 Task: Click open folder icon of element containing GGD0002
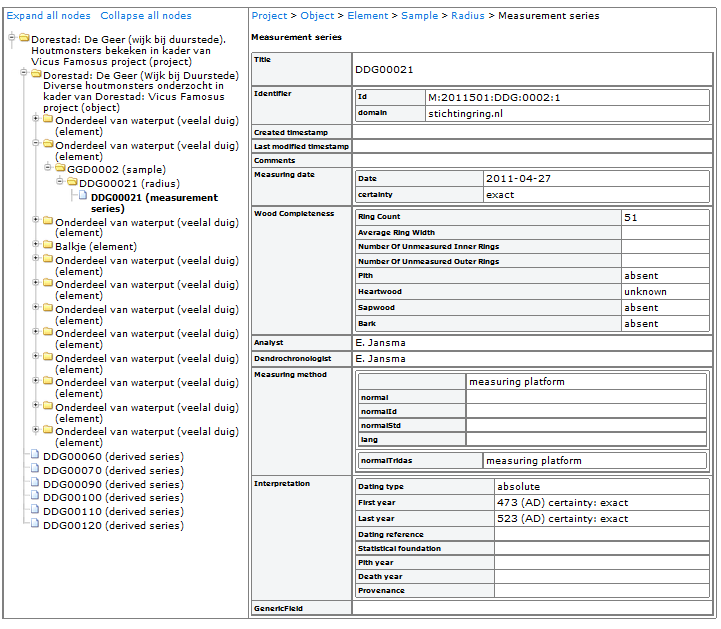[x=48, y=143]
